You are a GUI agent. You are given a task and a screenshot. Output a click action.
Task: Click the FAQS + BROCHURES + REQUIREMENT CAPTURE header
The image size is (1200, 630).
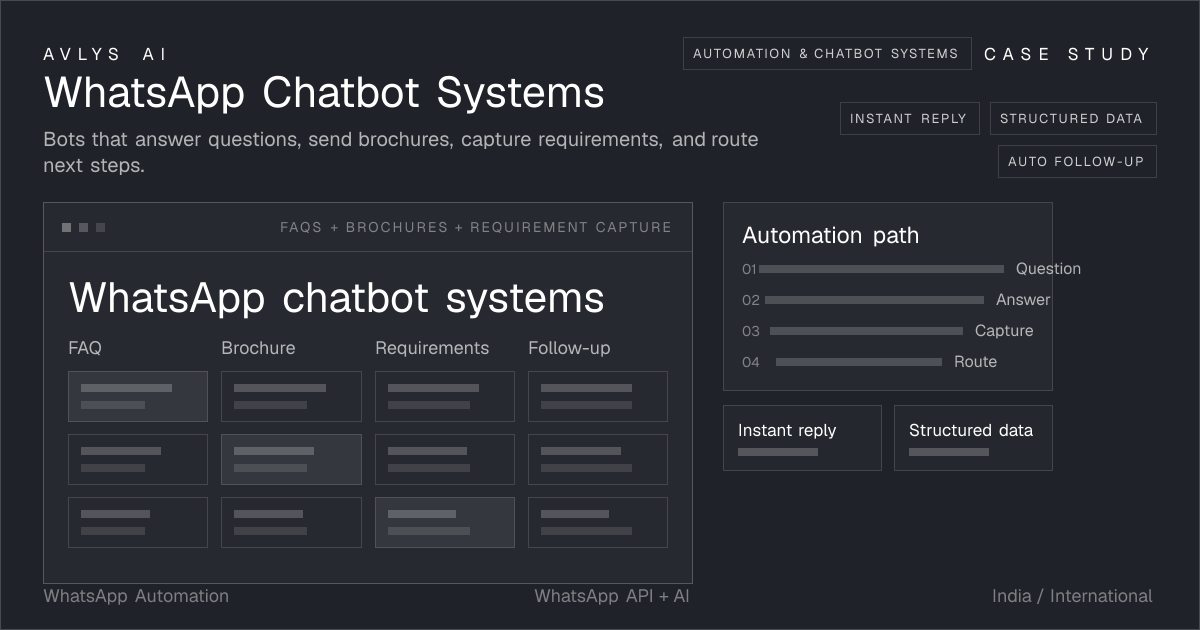click(476, 227)
